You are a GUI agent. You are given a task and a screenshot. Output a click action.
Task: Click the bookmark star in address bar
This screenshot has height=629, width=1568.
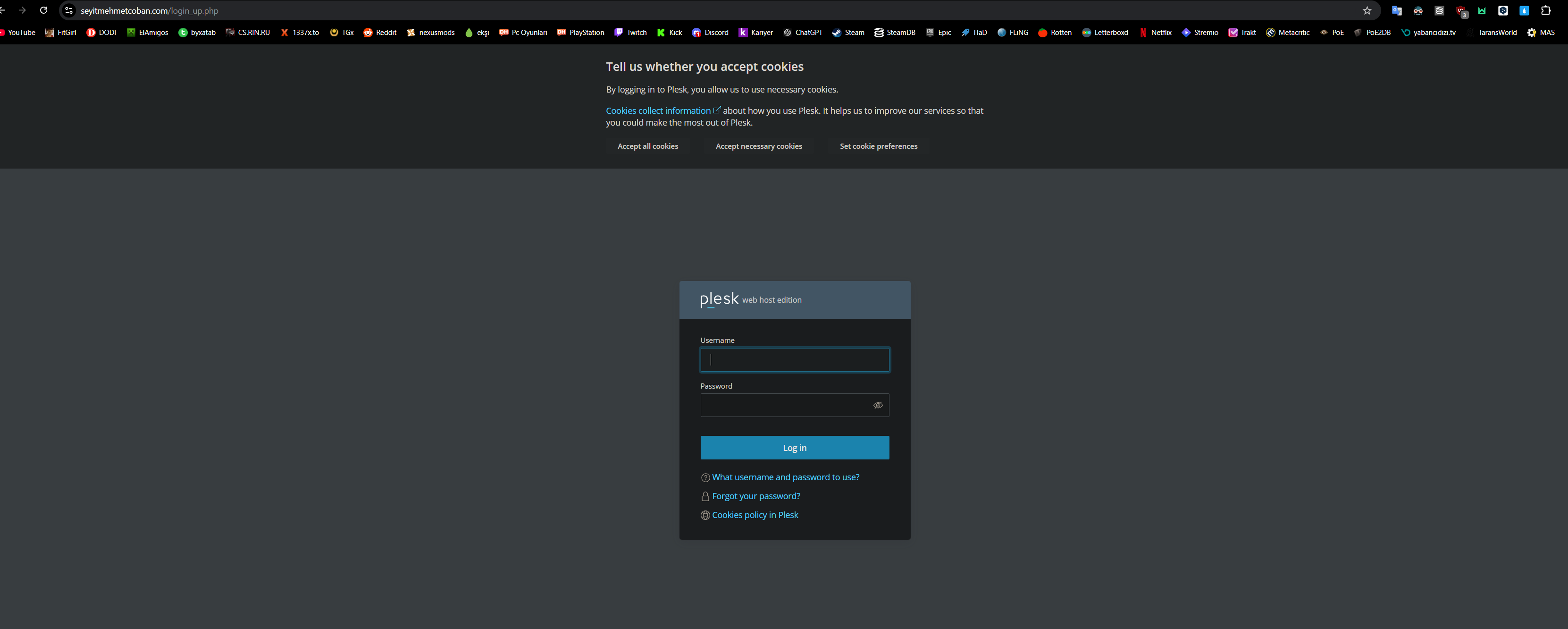click(x=1367, y=10)
